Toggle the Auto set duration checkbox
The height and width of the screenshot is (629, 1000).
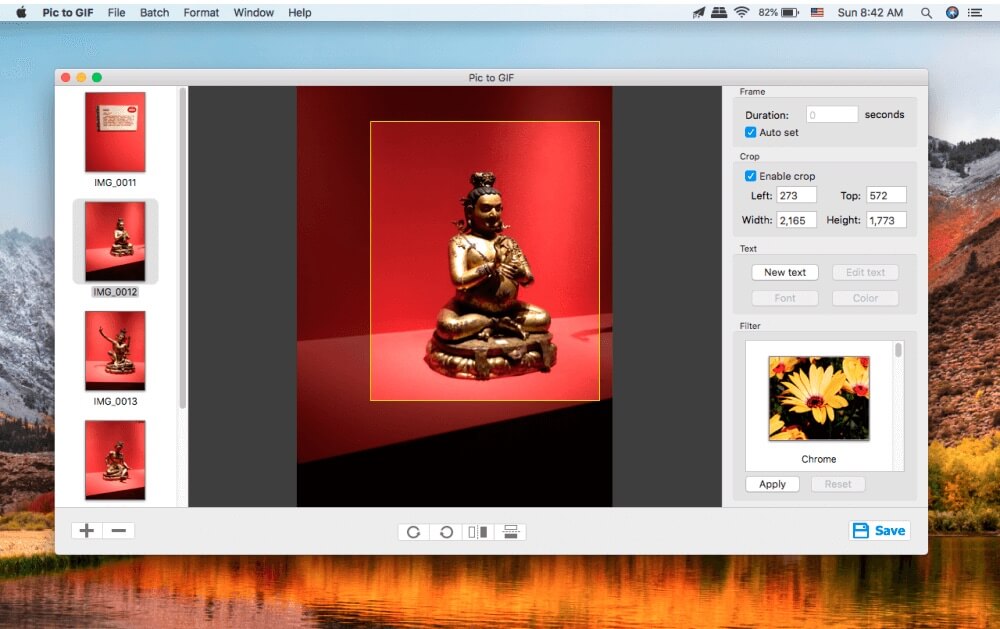point(751,131)
